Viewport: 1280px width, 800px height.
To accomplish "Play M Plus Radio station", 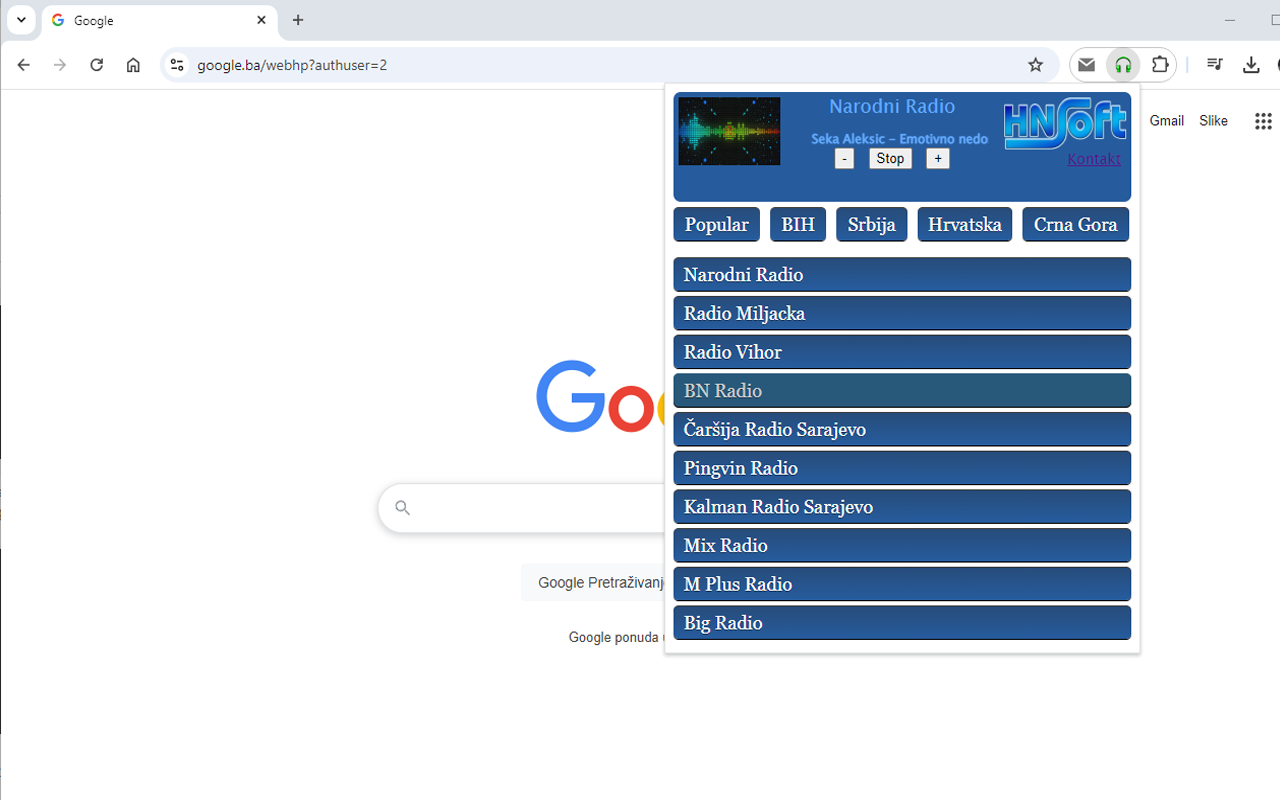I will tap(902, 584).
